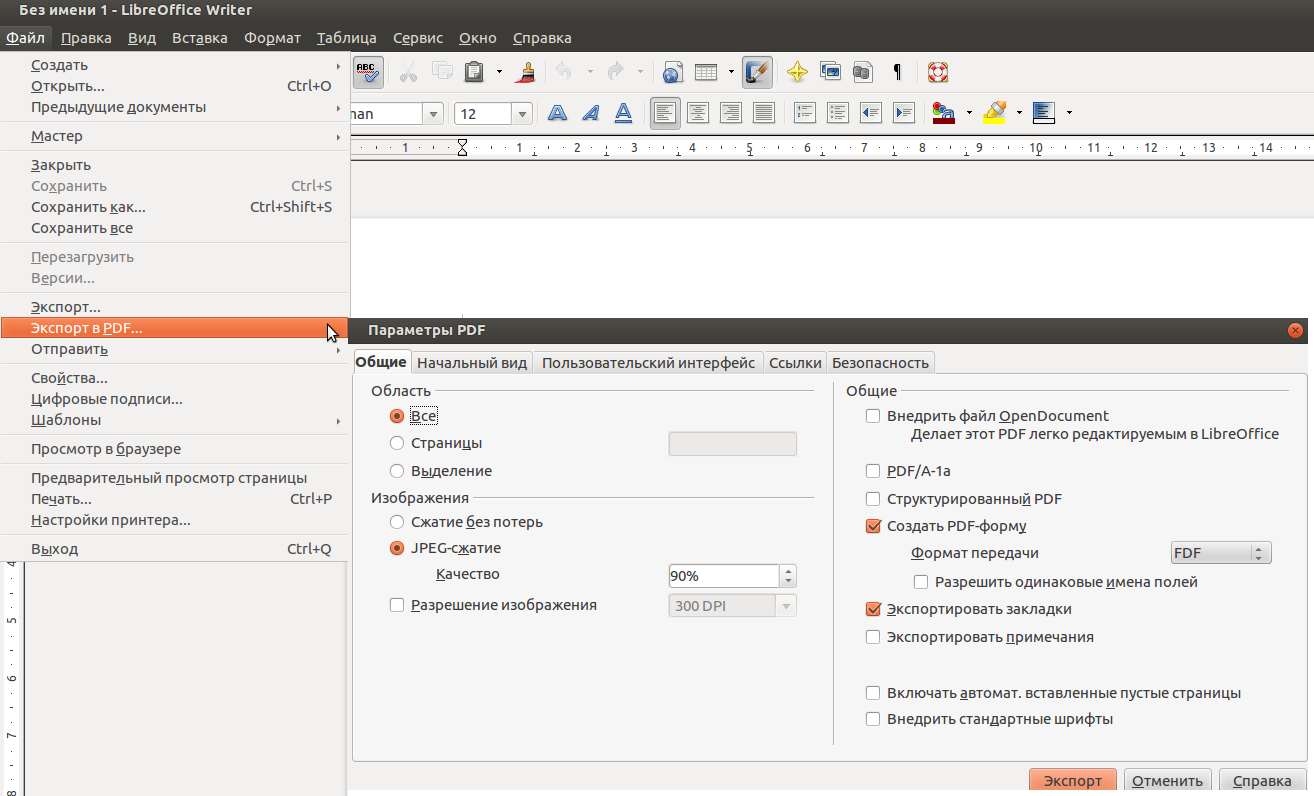Open the font size 12 dropdown
Viewport: 1314px width, 796px height.
[x=522, y=114]
